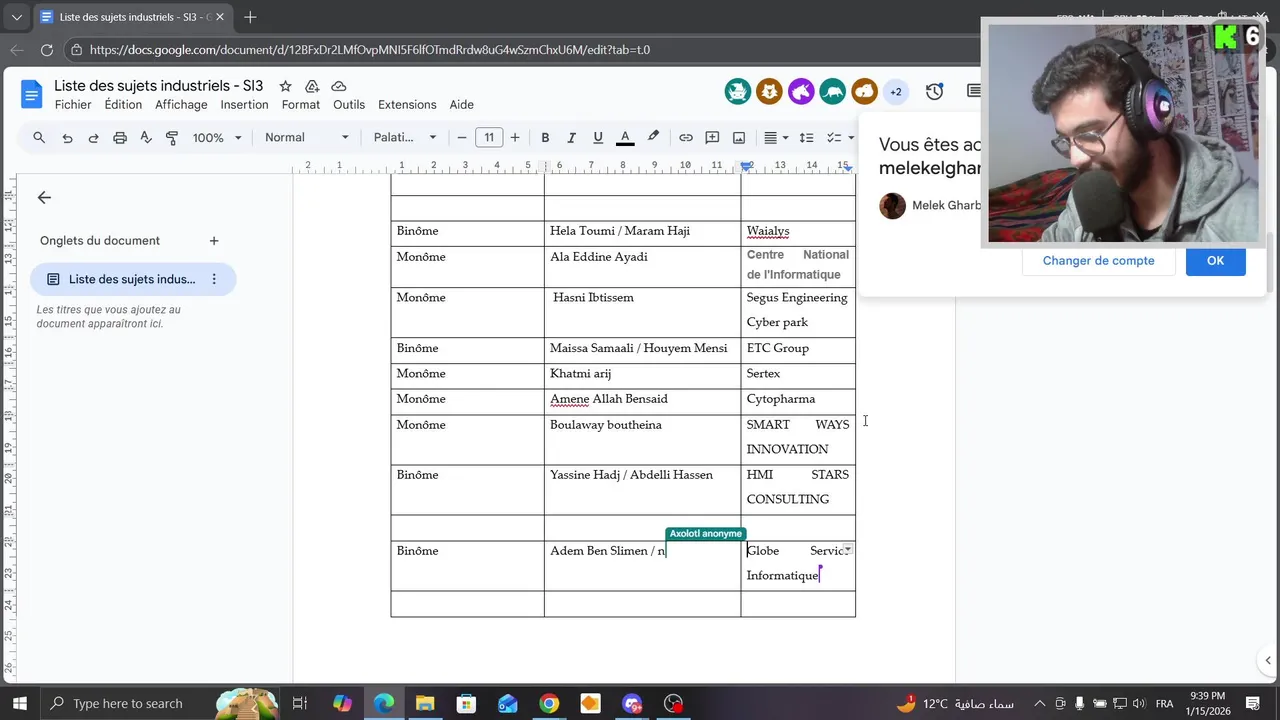Open the Fichier menu
The width and height of the screenshot is (1280, 720).
(x=73, y=104)
